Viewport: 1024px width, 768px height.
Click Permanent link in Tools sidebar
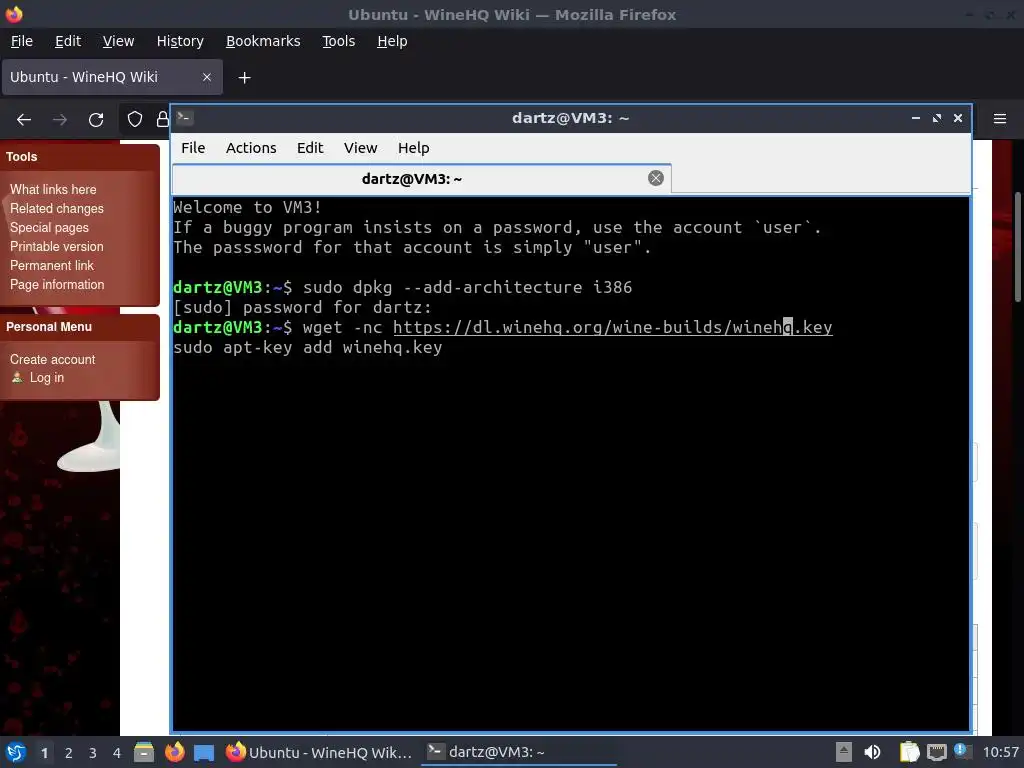pos(52,265)
